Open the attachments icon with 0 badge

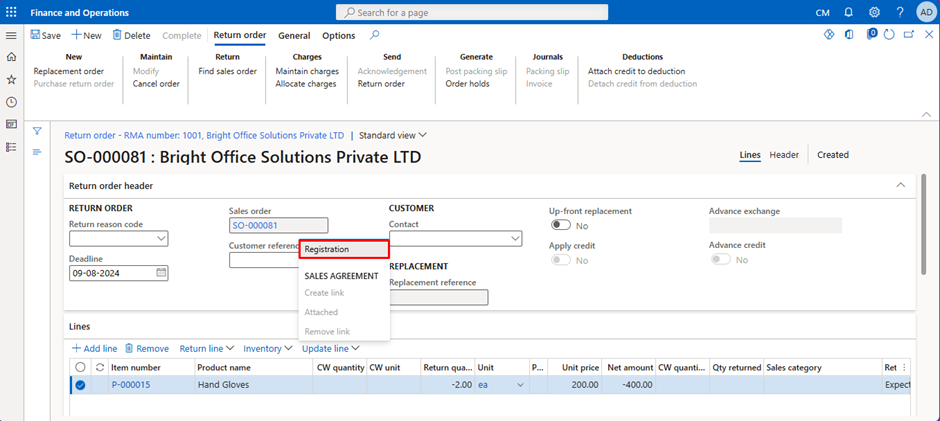[x=872, y=34]
